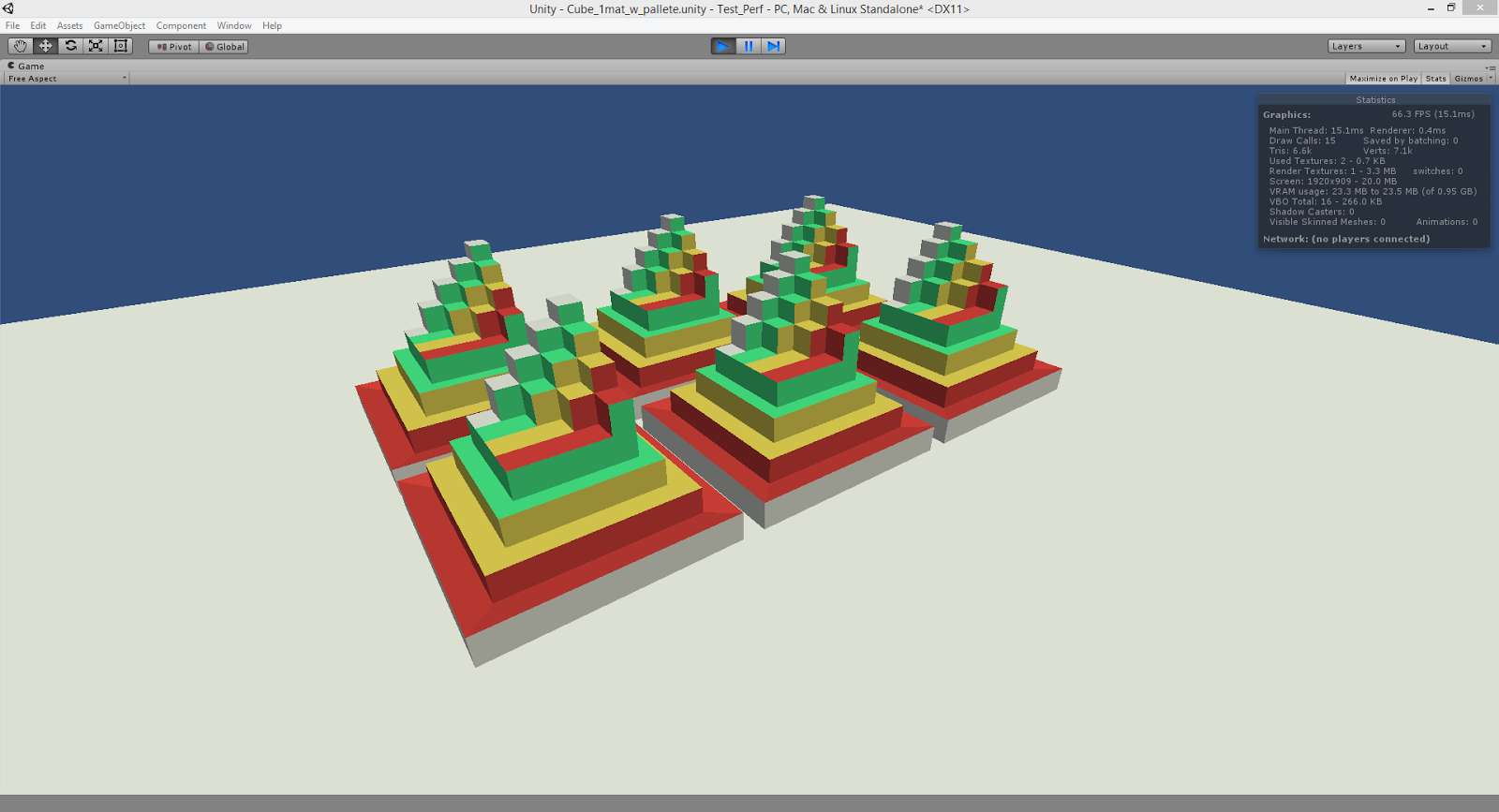Open the Edit menu
1499x812 pixels.
38,25
